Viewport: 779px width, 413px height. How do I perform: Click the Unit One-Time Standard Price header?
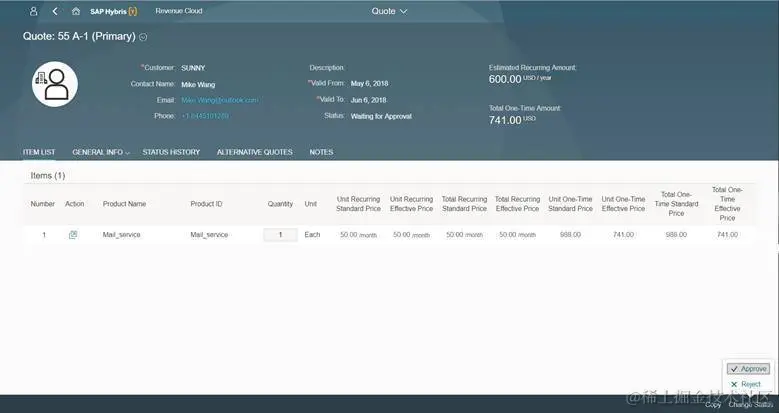click(570, 204)
